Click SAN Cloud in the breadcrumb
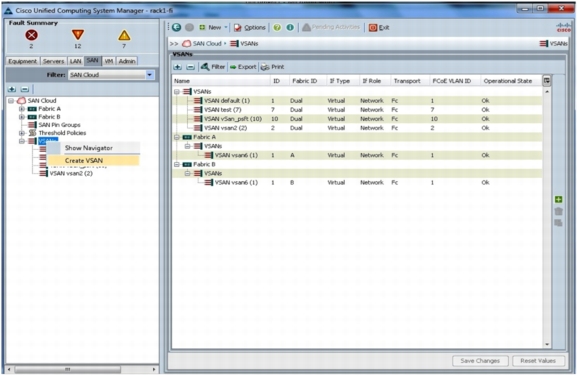The width and height of the screenshot is (578, 377). (207, 43)
